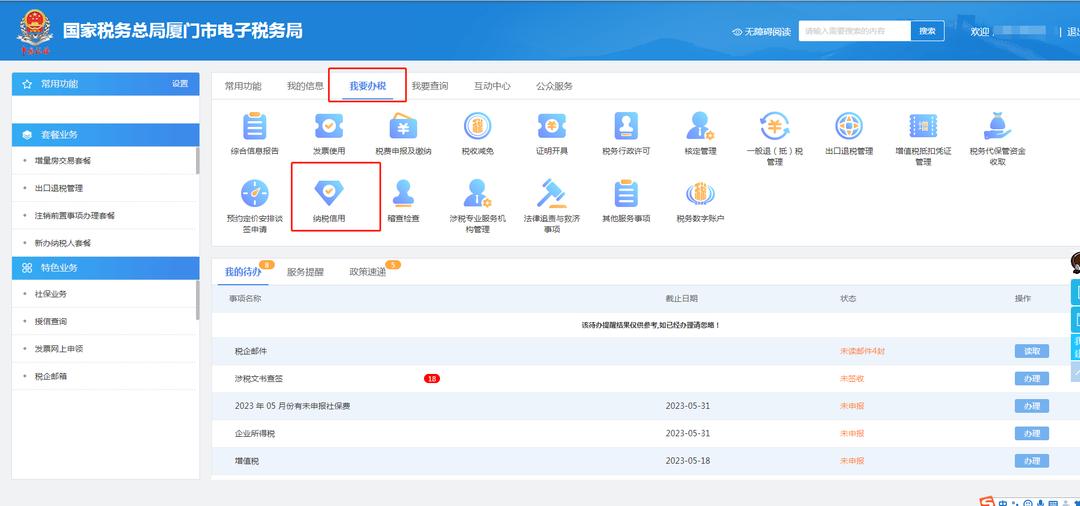
Task: Click 未签收 status text
Action: pyautogui.click(x=851, y=379)
